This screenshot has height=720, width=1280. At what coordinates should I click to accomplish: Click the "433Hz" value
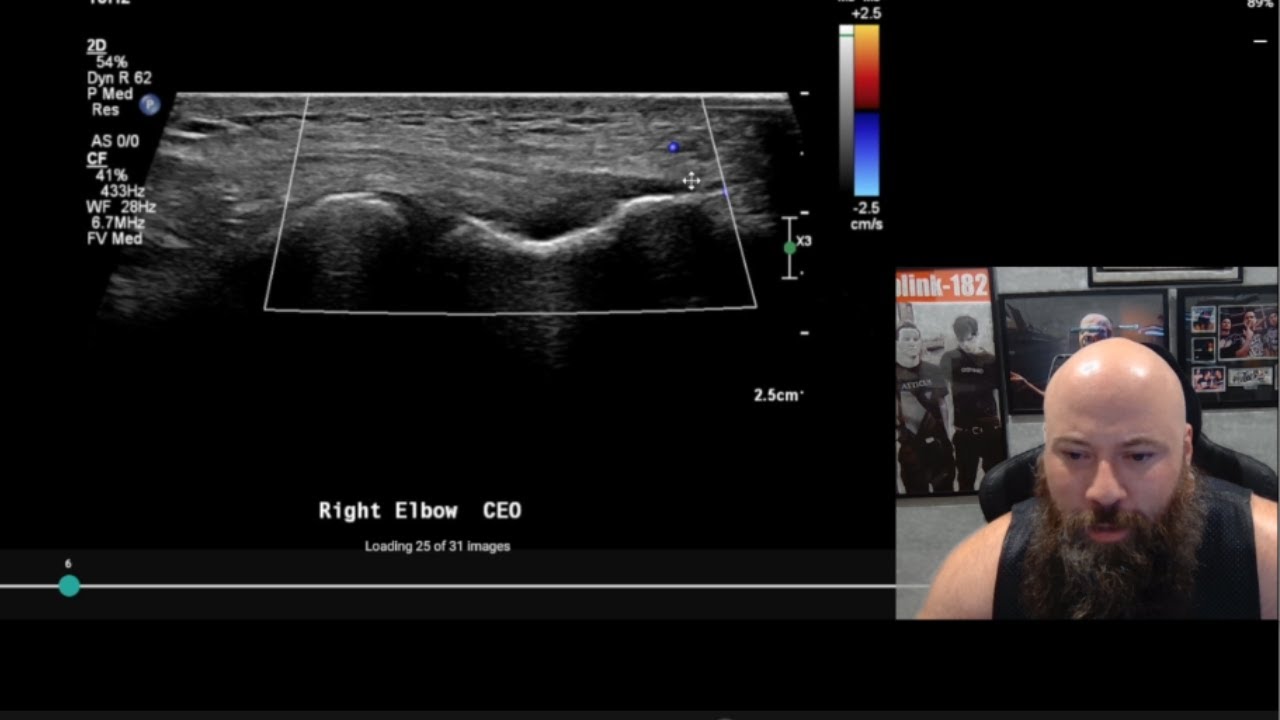click(x=122, y=191)
